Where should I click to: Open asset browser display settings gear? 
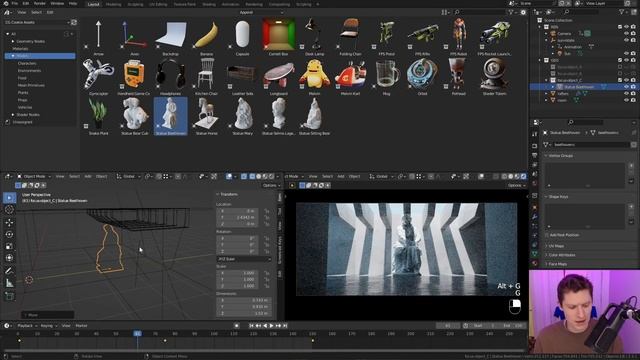point(523,13)
